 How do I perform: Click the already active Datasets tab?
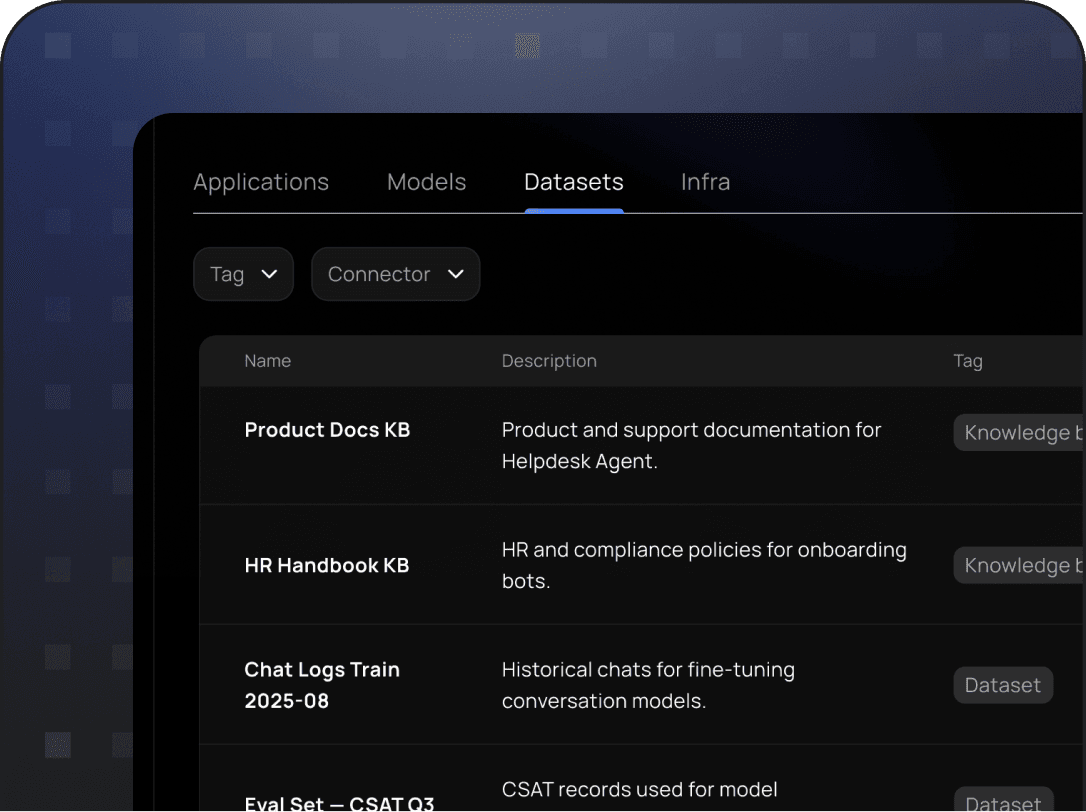point(573,182)
